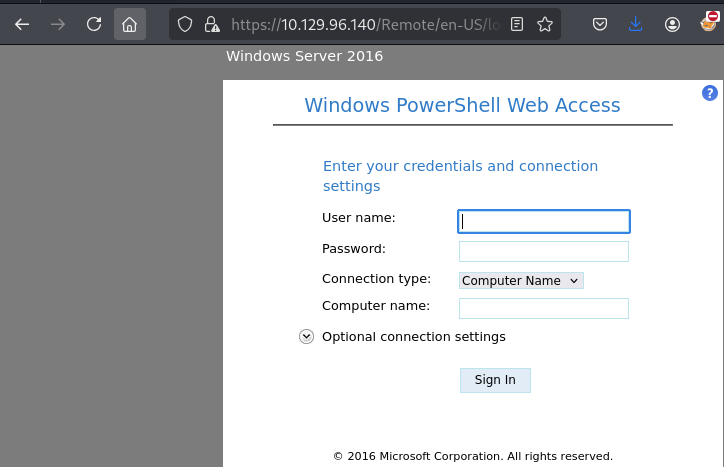
Task: Click the Computer name text box
Action: (543, 308)
